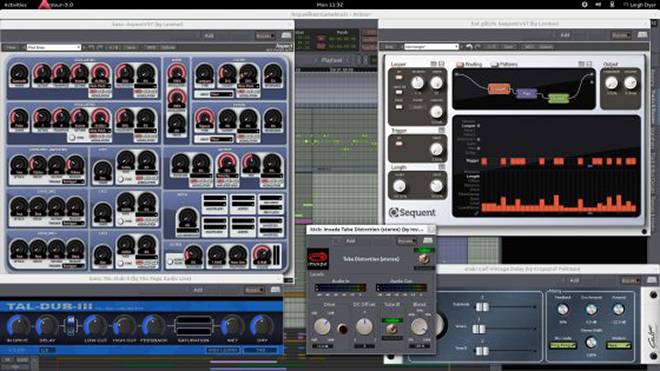Click the left Length section knob in Sequent

pos(399,186)
